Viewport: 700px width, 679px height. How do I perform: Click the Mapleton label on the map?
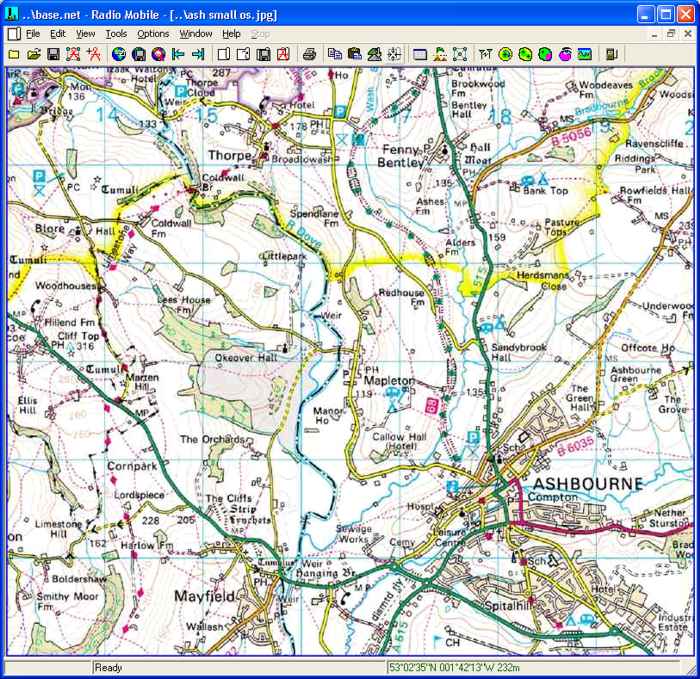(389, 381)
